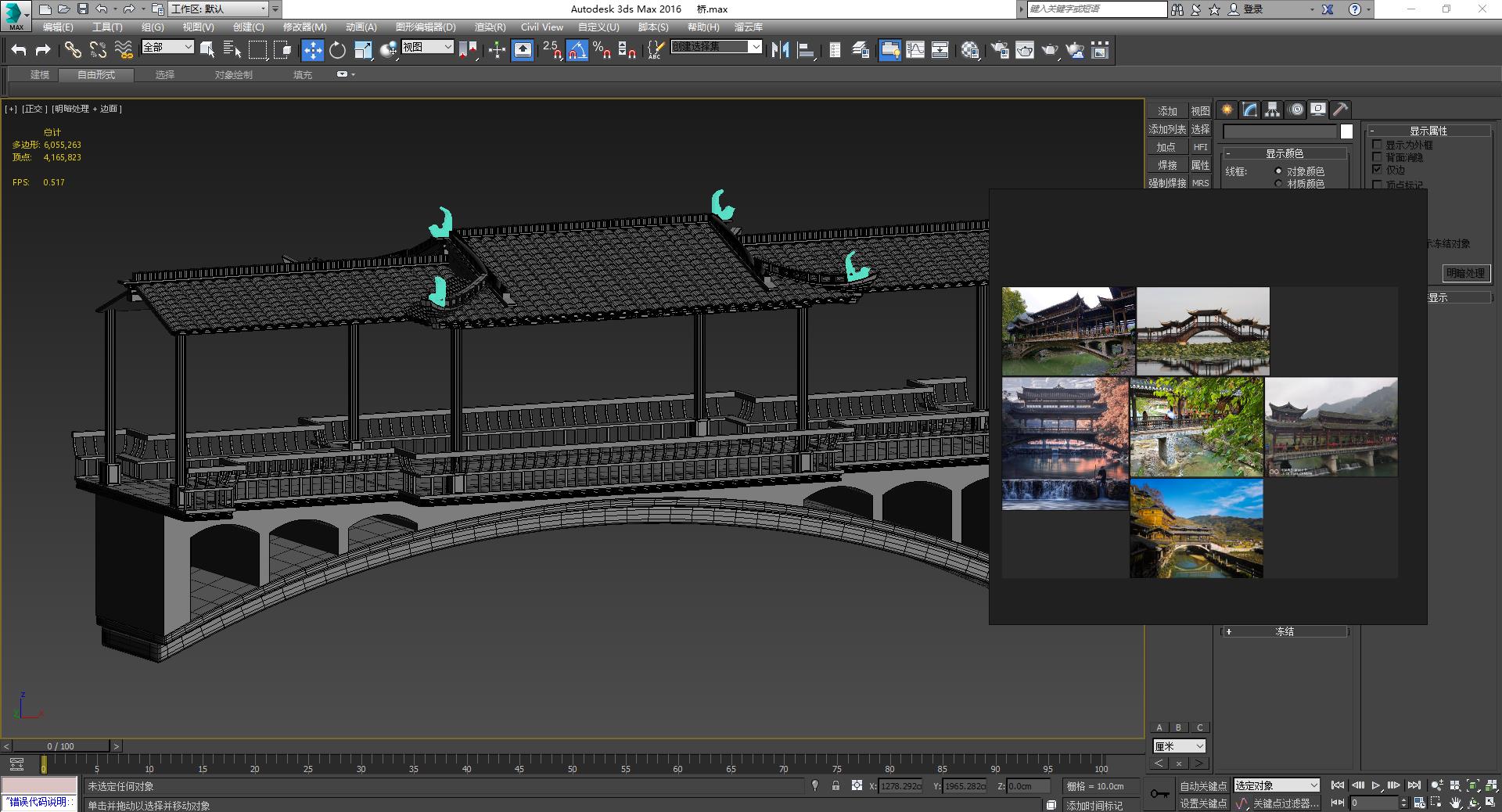Switch to the Utilities hammer panel
Screen dimensions: 1502x812
[x=1340, y=110]
